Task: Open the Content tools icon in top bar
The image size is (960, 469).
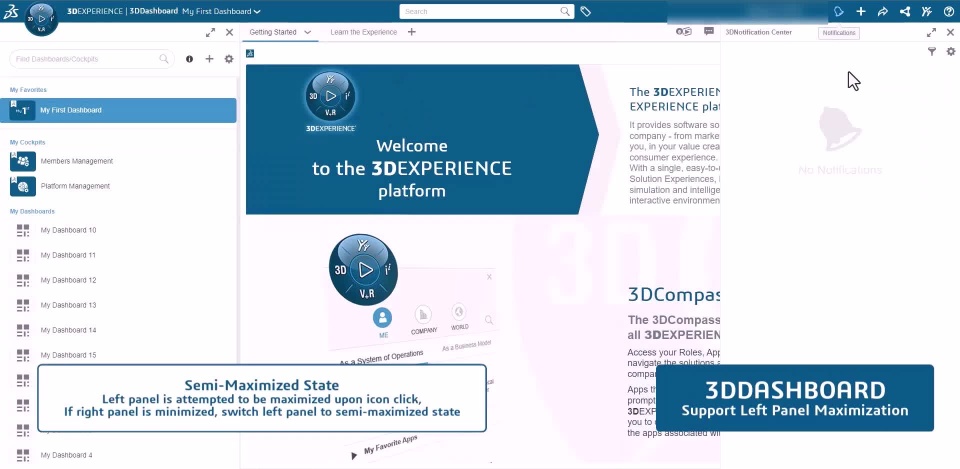Action: pos(927,11)
